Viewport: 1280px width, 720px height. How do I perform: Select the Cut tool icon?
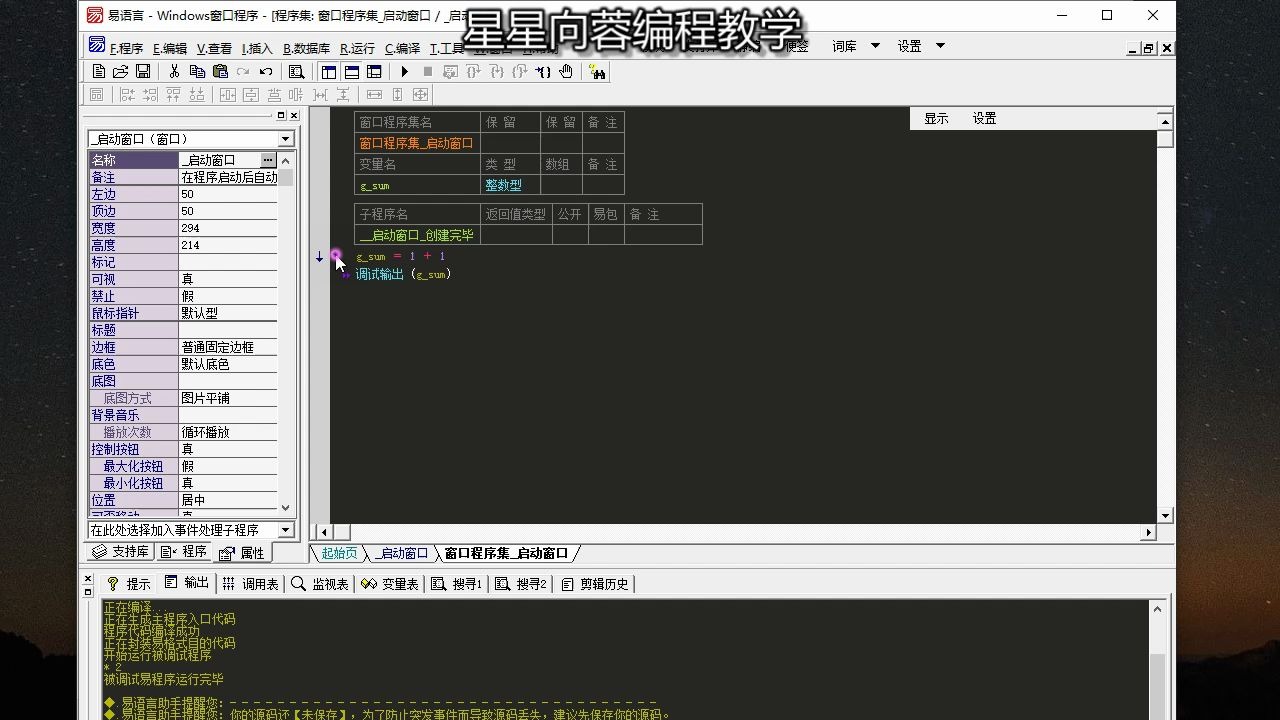173,71
